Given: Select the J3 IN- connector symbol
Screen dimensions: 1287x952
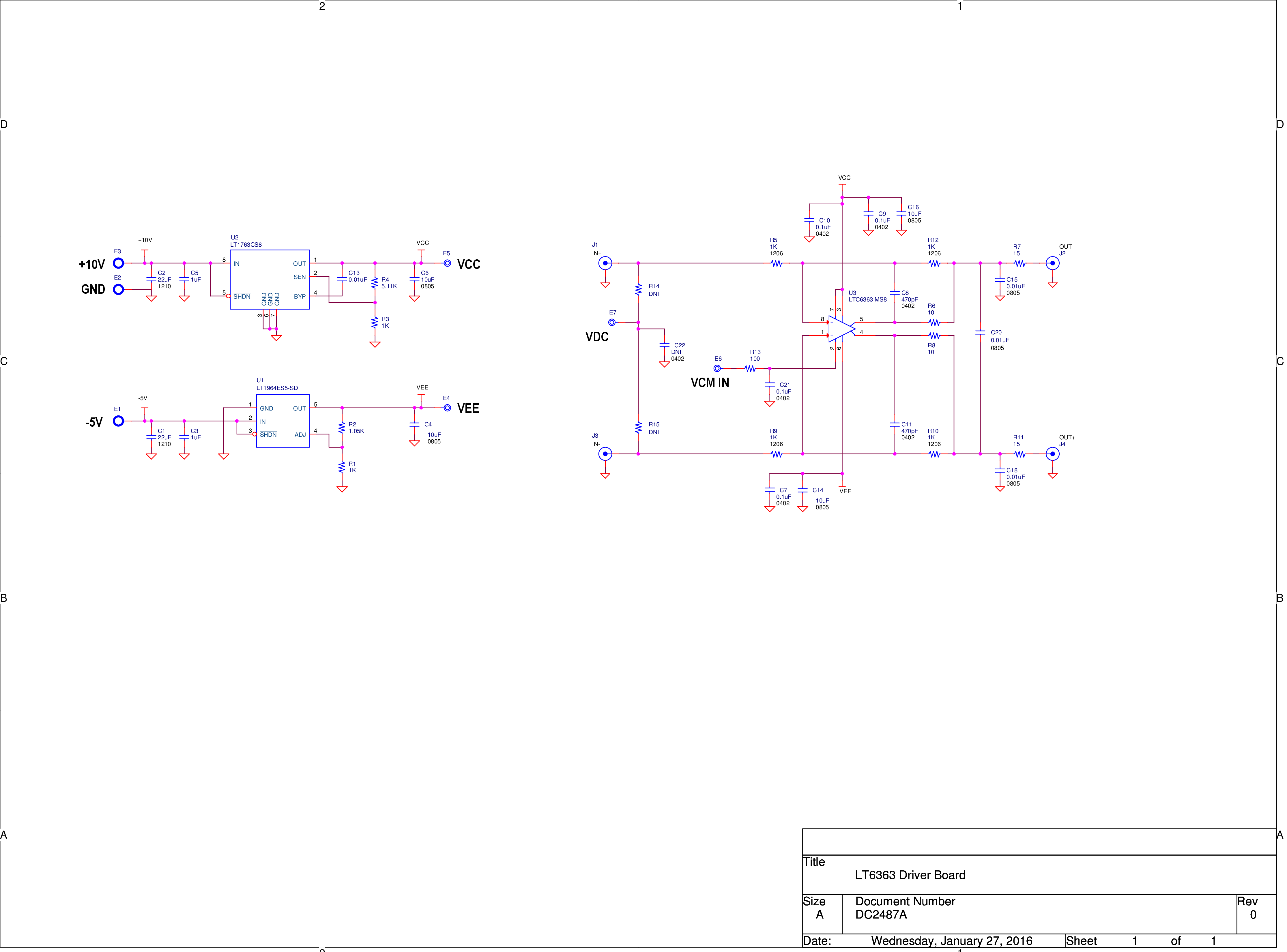Looking at the screenshot, I should [605, 454].
